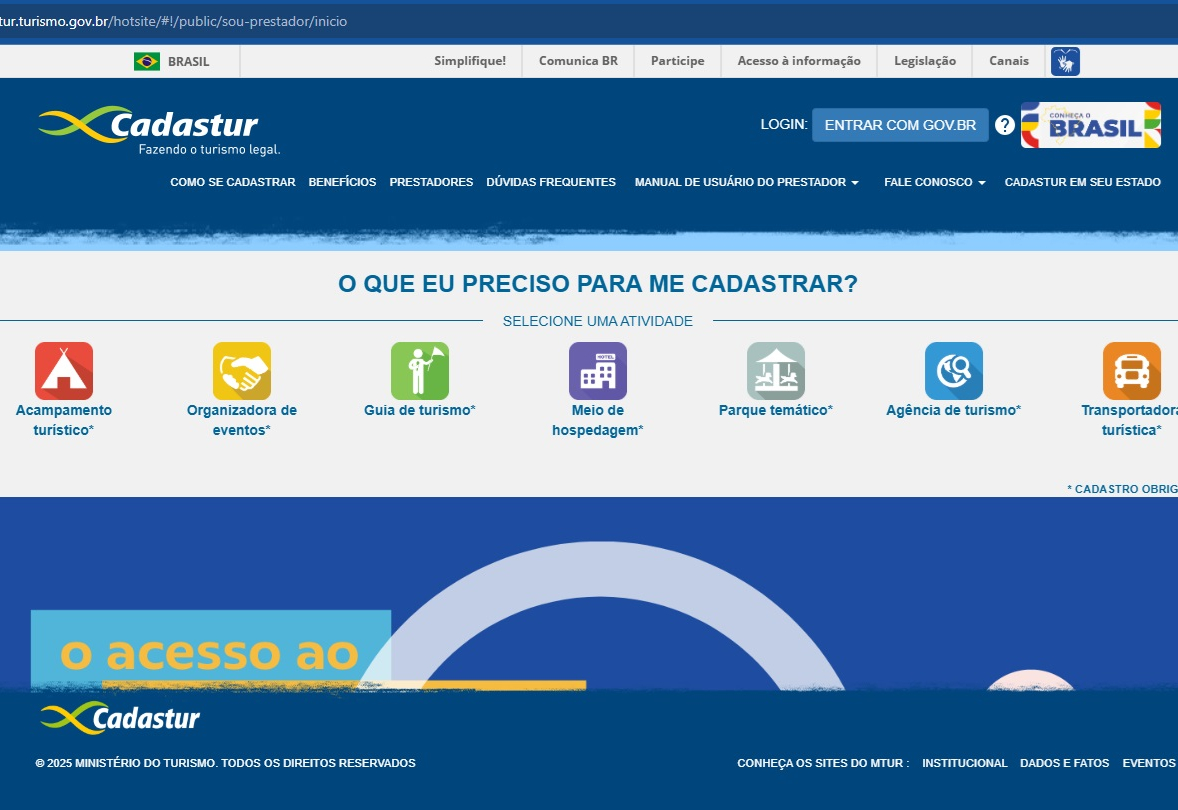The width and height of the screenshot is (1178, 810).
Task: Pick the Meio de hospedagem hotel icon
Action: point(598,371)
